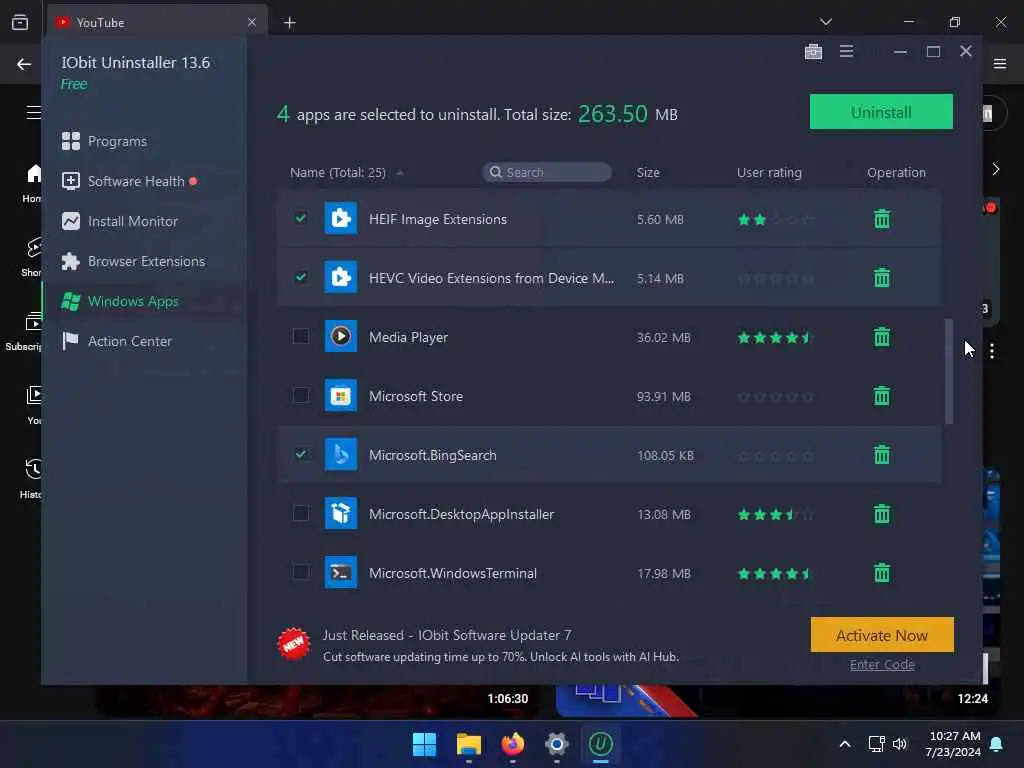Screen dimensions: 1024x768
Task: Rate Microsoft Store using empty stars
Action: [x=775, y=396]
